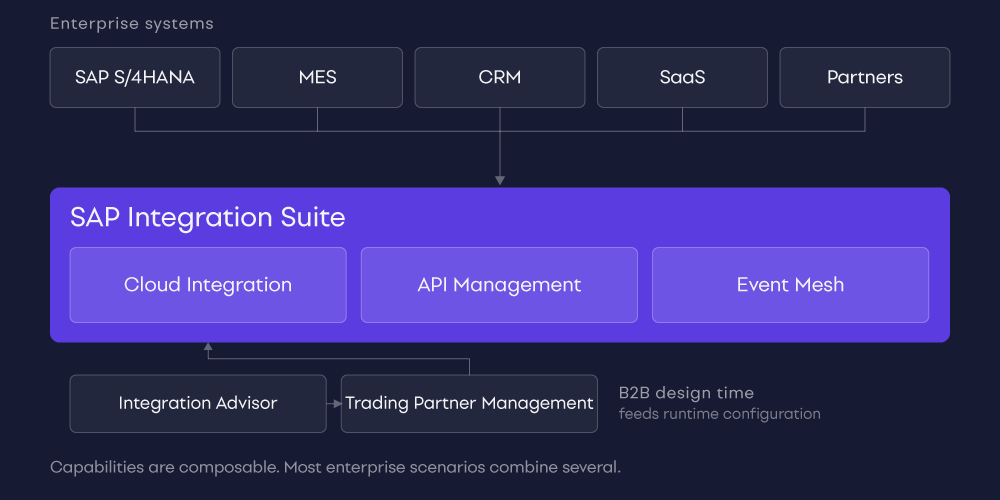Click the feeds runtime configuration text
The height and width of the screenshot is (500, 1000).
click(x=719, y=414)
